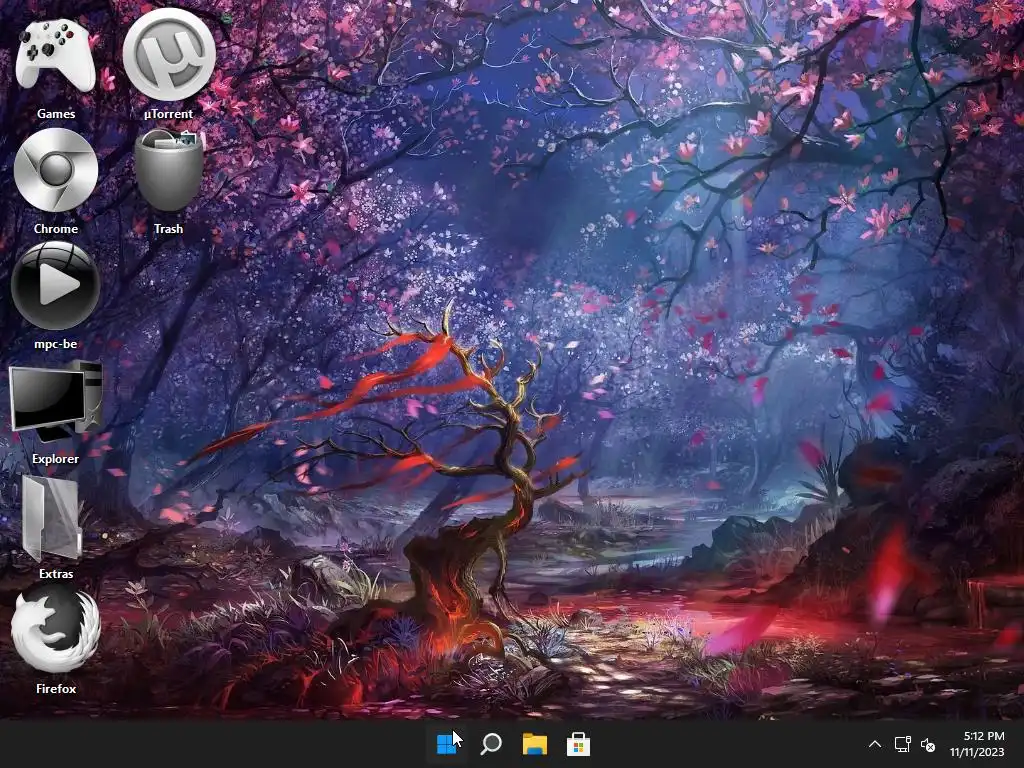The width and height of the screenshot is (1024, 768).
Task: Select the "mpc-be" icon label text
Action: [56, 344]
